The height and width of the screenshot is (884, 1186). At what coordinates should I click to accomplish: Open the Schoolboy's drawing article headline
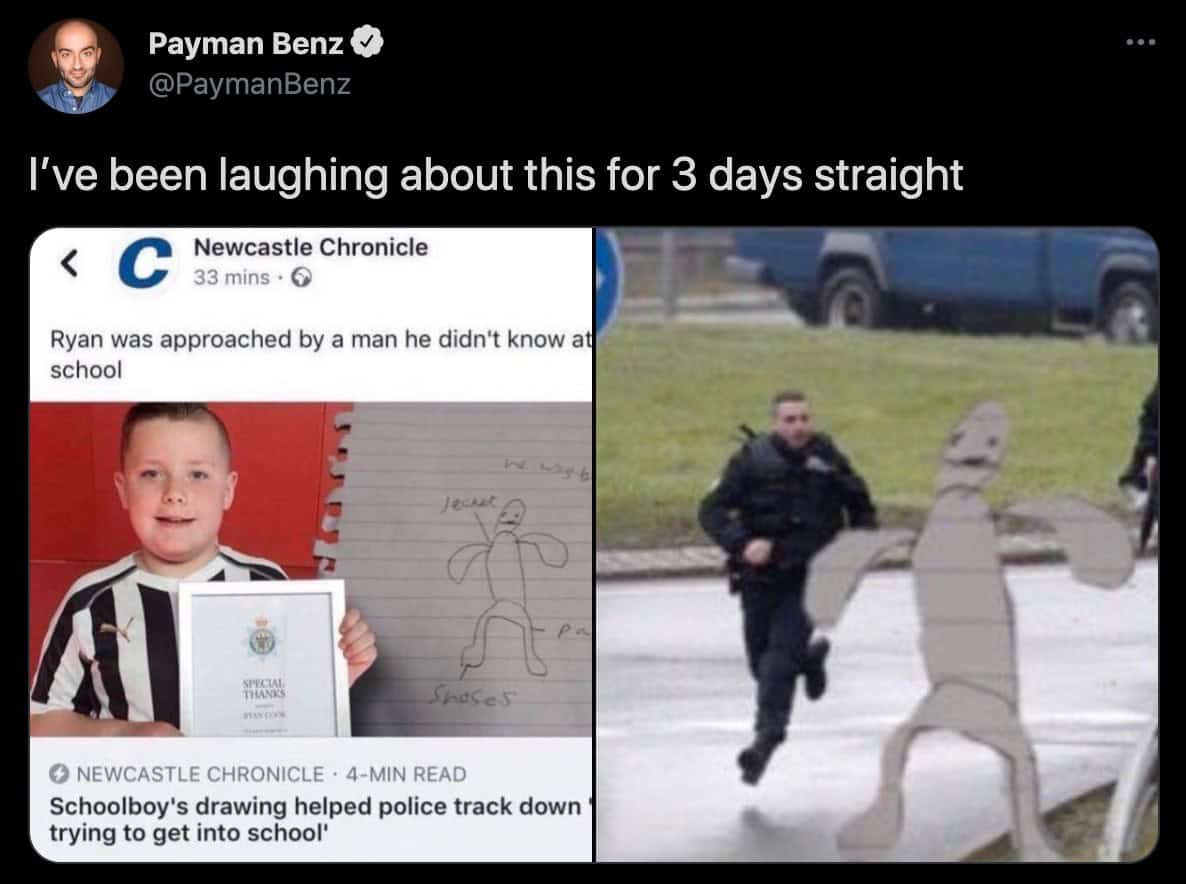point(318,820)
